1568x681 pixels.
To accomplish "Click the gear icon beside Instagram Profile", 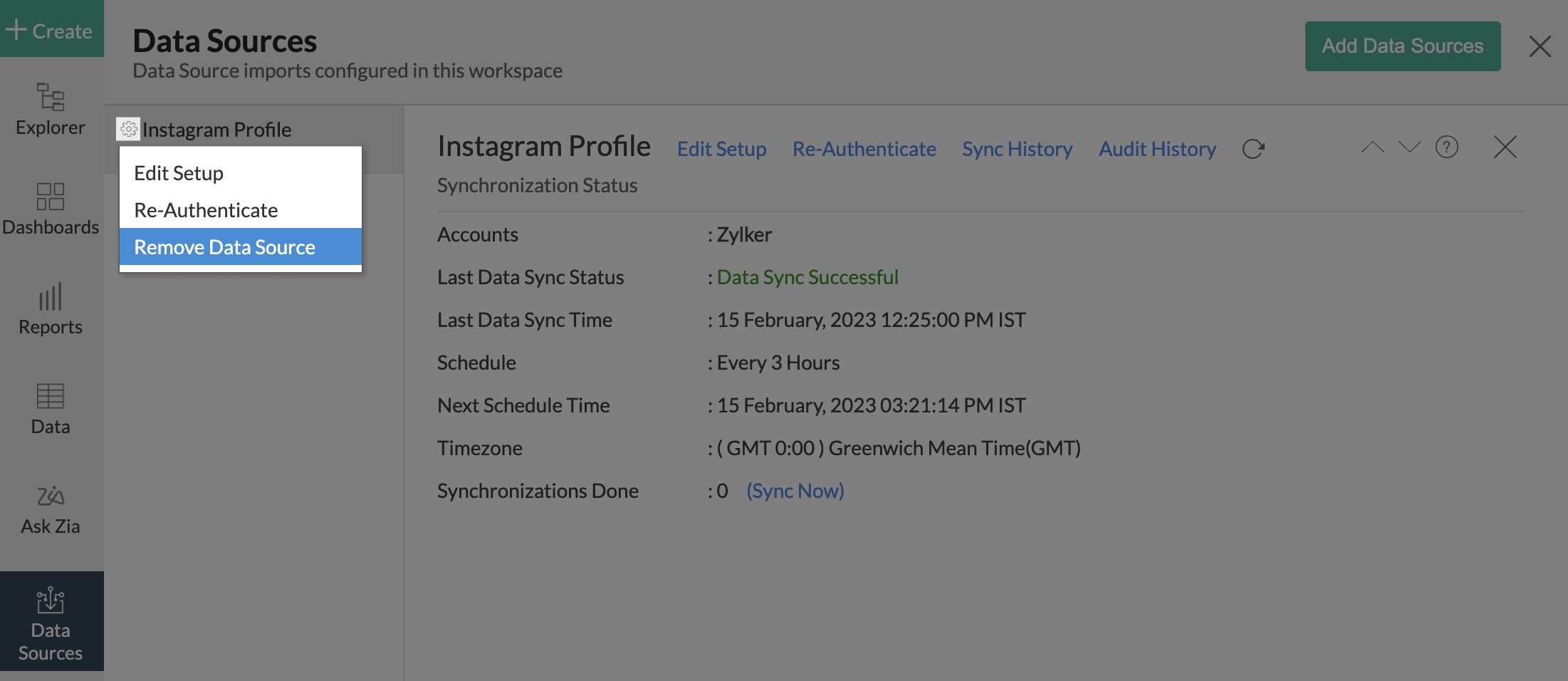I will 128,129.
